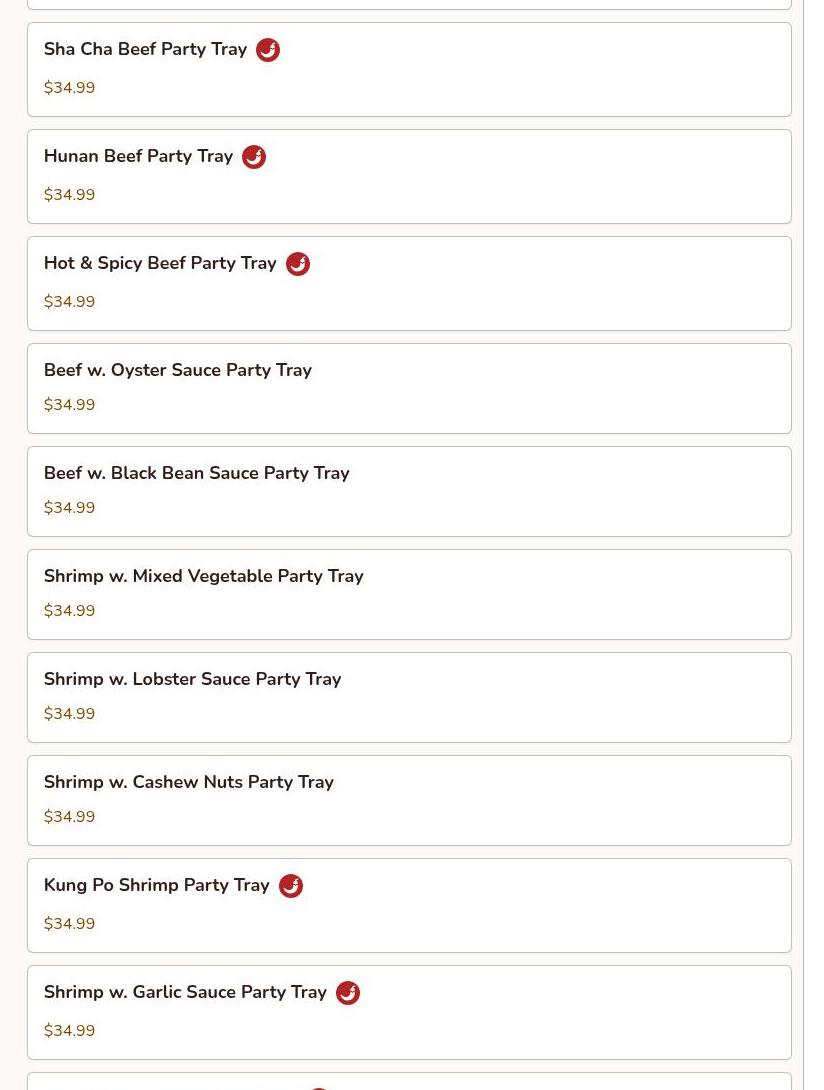Click the spicy icon next to Hot & Spicy Beef
The width and height of the screenshot is (824, 1090).
point(298,264)
